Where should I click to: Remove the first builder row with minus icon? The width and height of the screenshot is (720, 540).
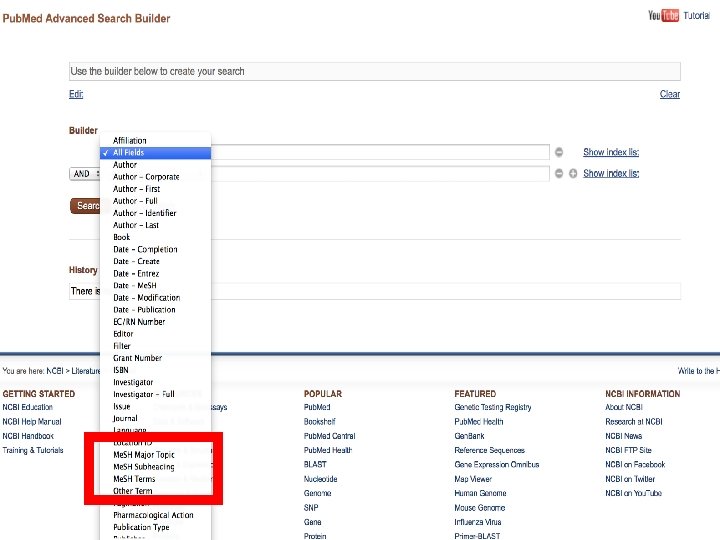click(x=559, y=152)
